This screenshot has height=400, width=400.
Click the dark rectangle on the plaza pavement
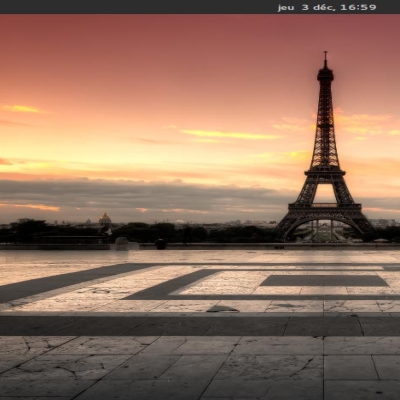point(324,281)
